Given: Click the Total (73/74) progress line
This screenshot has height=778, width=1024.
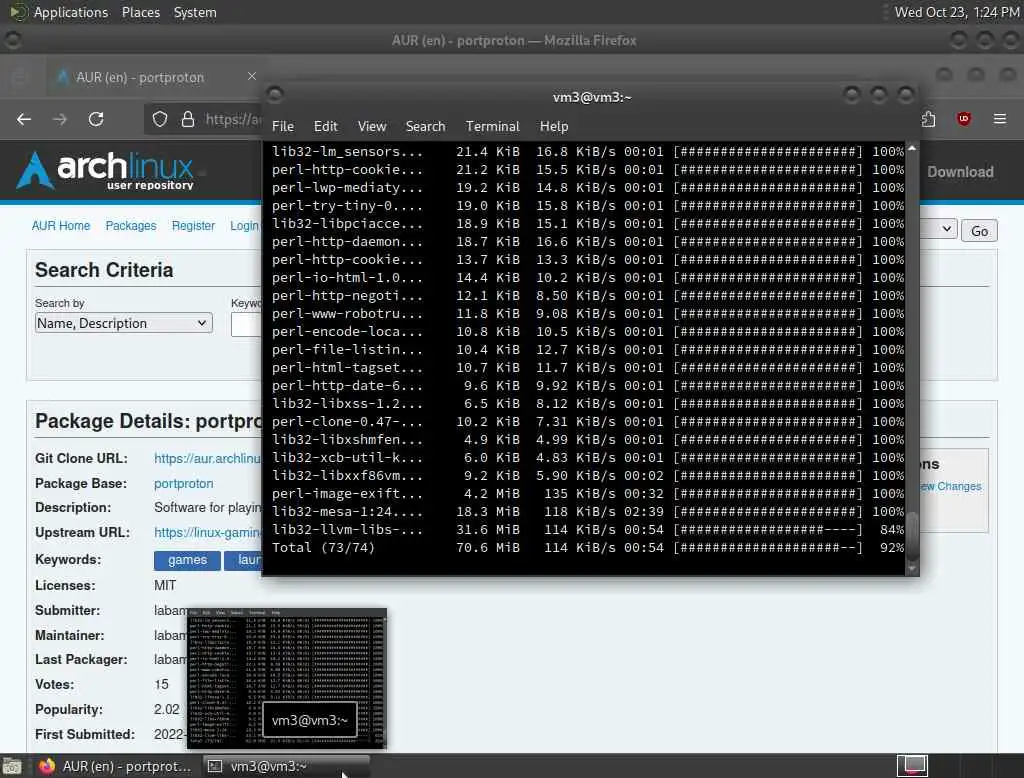Looking at the screenshot, I should pyautogui.click(x=588, y=548).
